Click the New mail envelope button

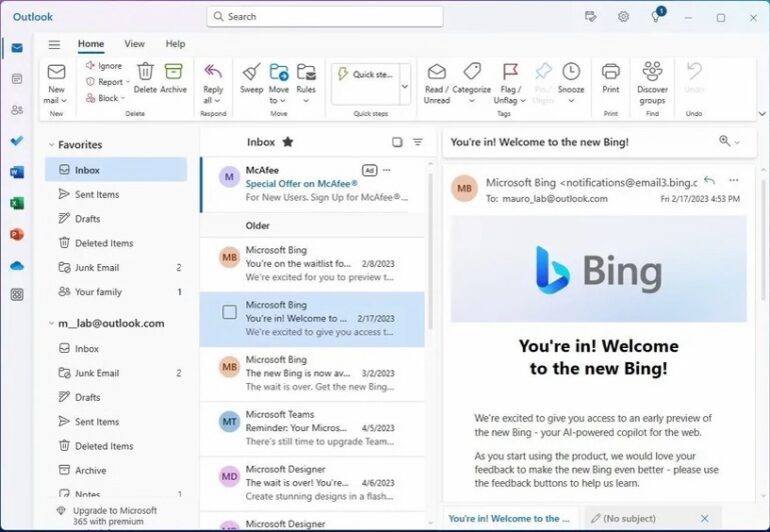(56, 72)
